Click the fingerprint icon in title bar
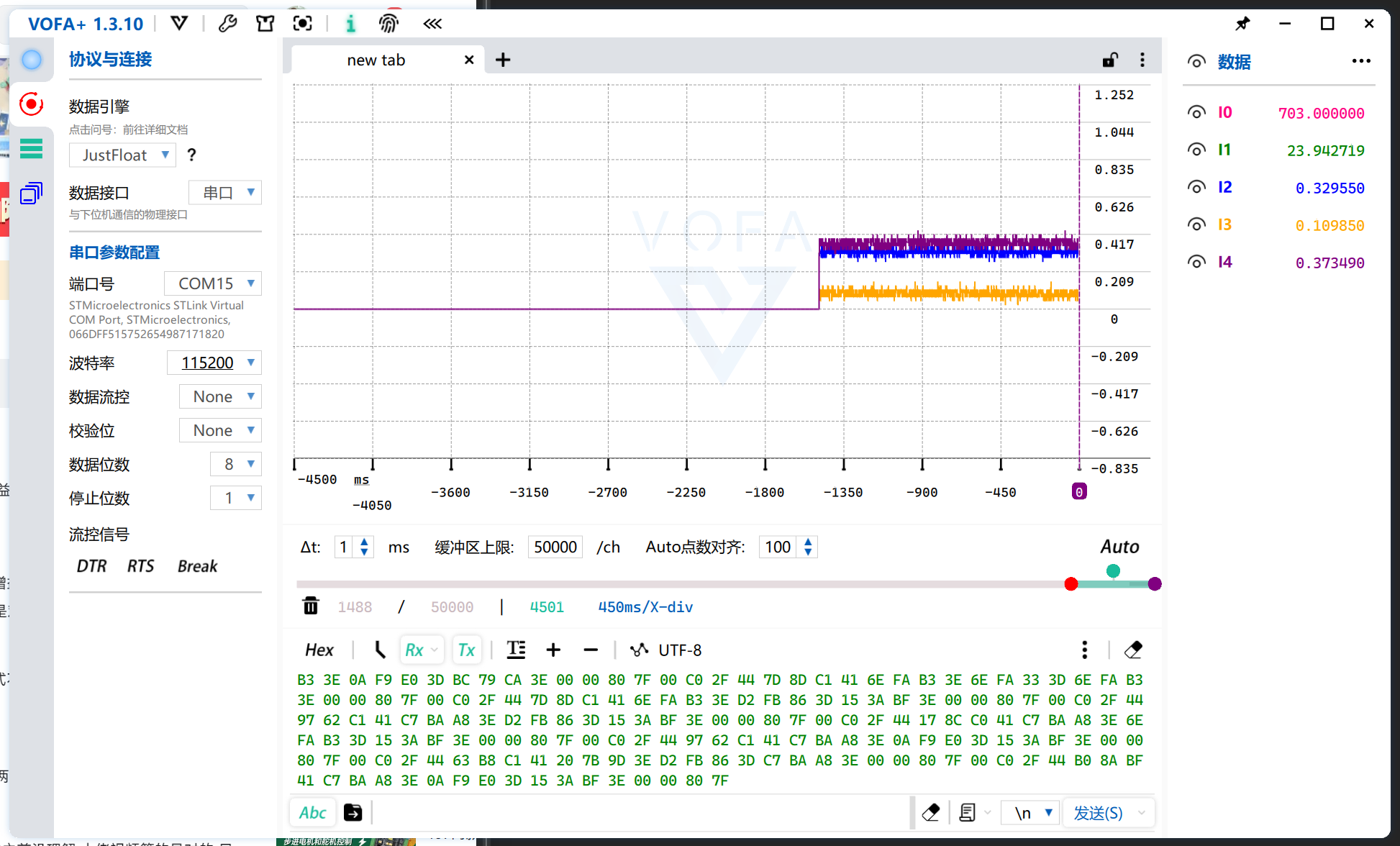1400x846 pixels. click(x=388, y=24)
